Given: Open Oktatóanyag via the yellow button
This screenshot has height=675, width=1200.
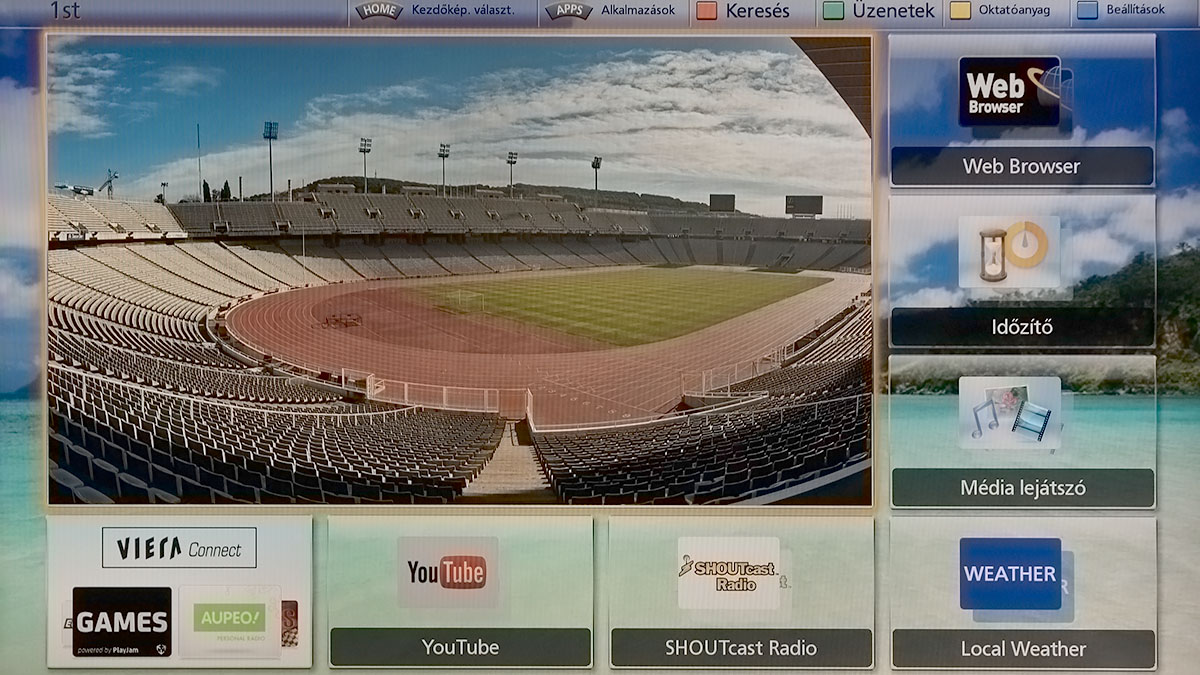Looking at the screenshot, I should 1005,11.
